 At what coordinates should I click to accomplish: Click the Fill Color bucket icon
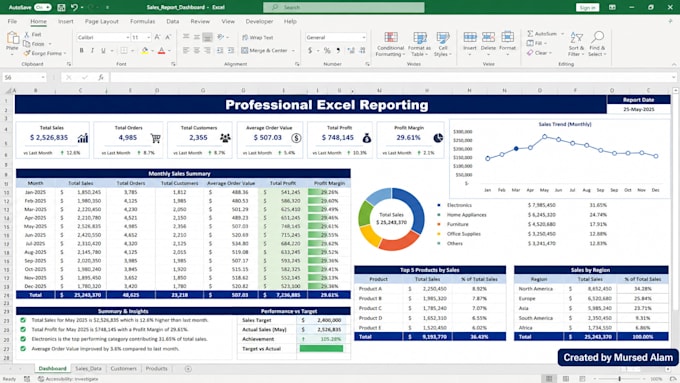(x=144, y=51)
